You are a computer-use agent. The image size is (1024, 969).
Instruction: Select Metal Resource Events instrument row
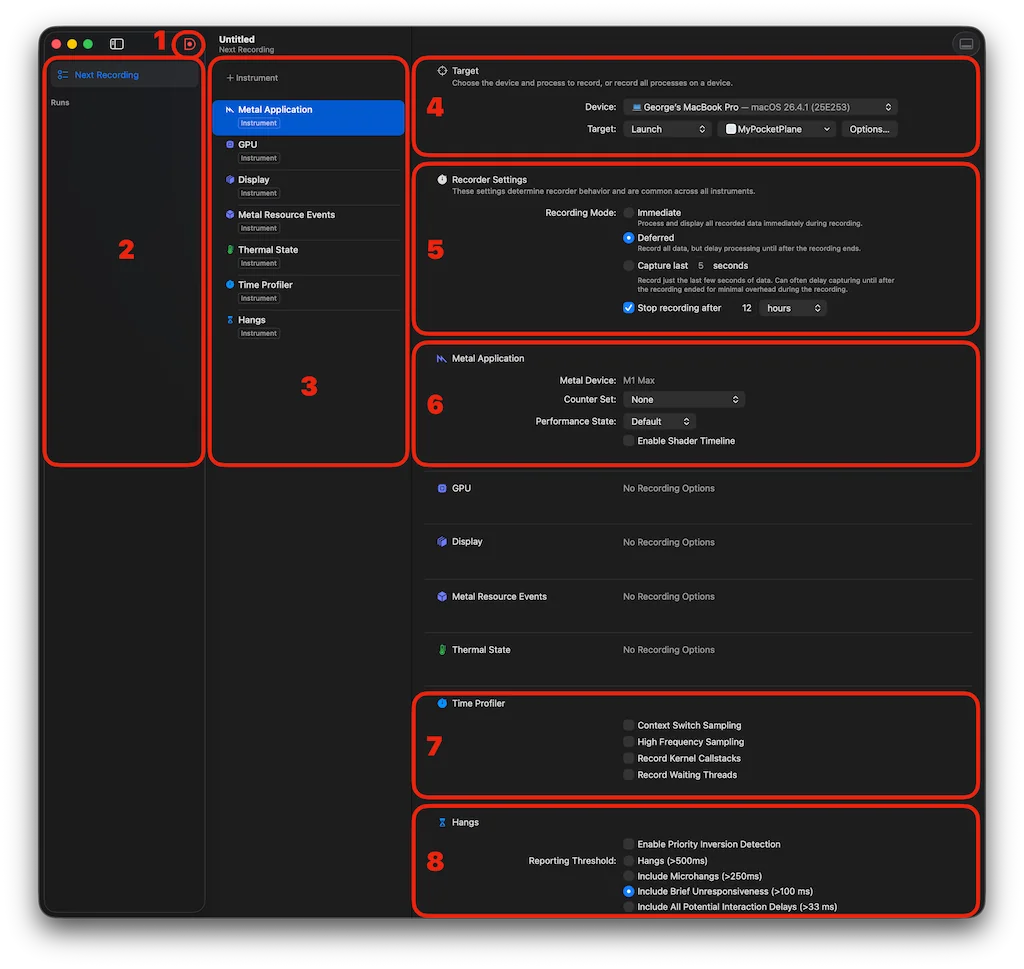click(x=308, y=221)
